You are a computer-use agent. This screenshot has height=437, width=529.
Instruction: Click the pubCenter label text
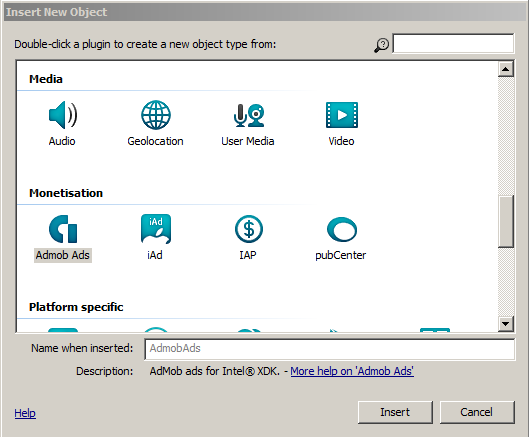(x=341, y=255)
